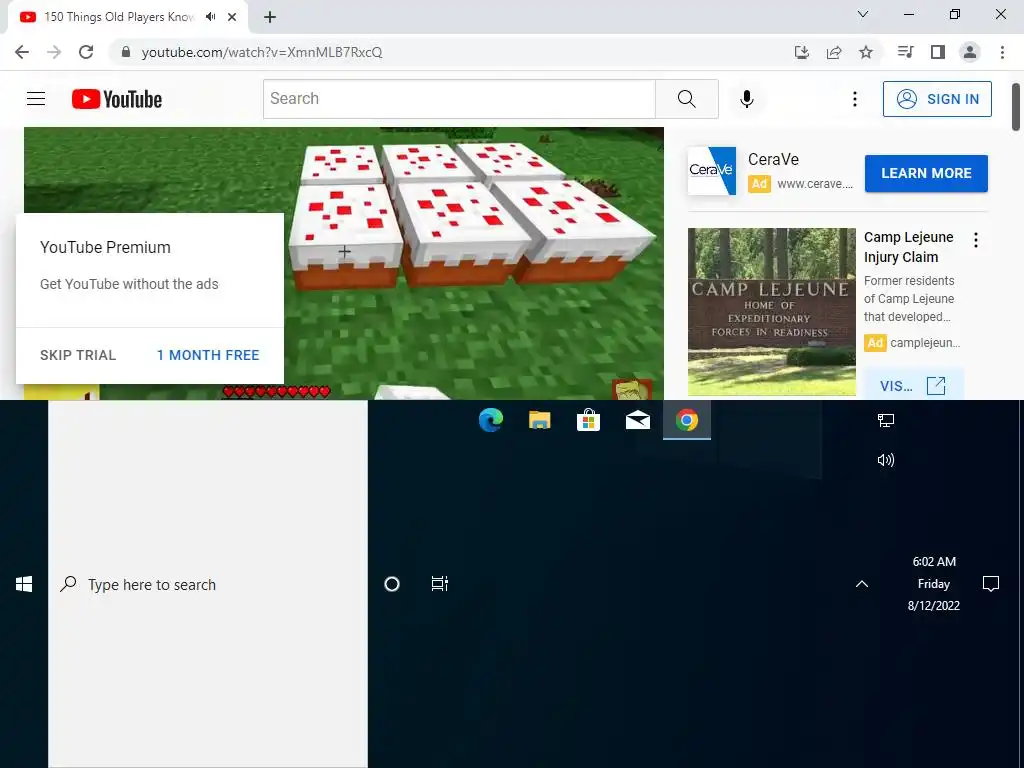Open Microsoft Store from taskbar
Image resolution: width=1024 pixels, height=768 pixels.
point(588,420)
